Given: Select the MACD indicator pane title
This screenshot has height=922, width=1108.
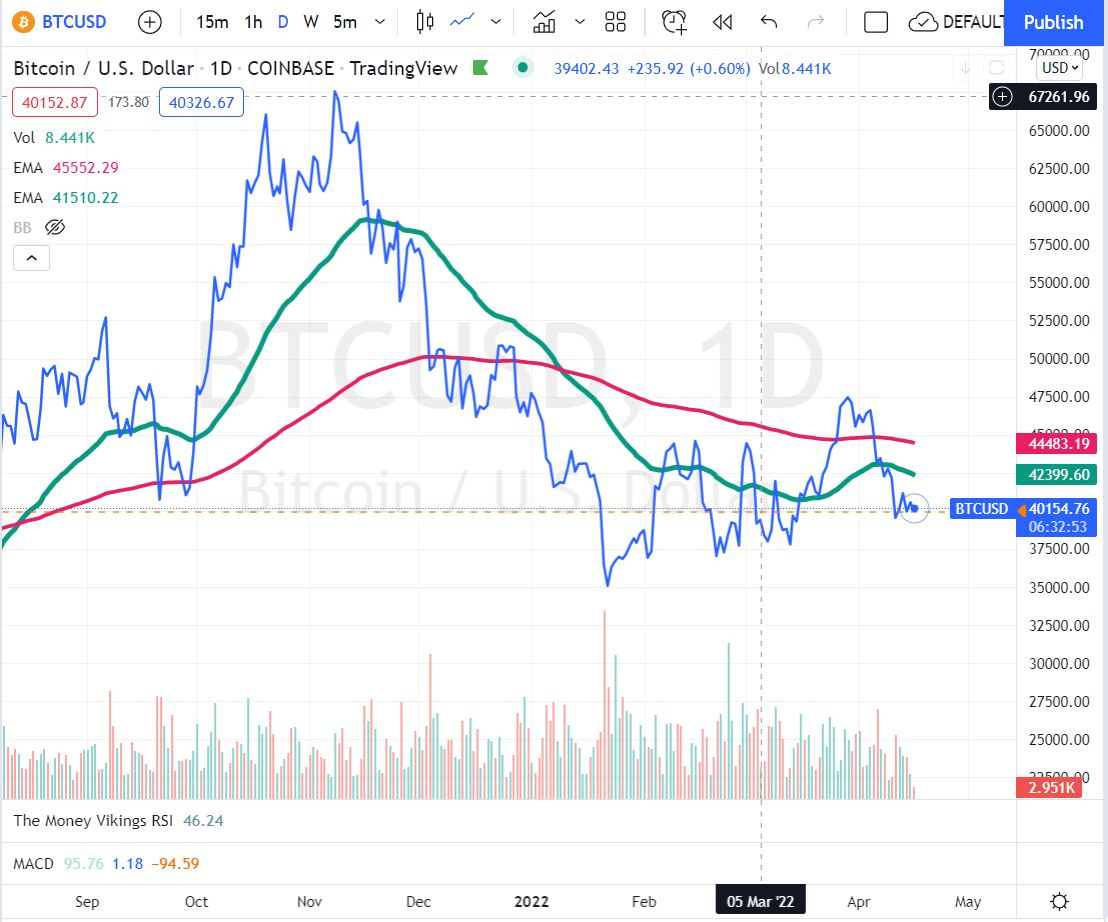Looking at the screenshot, I should 33,863.
